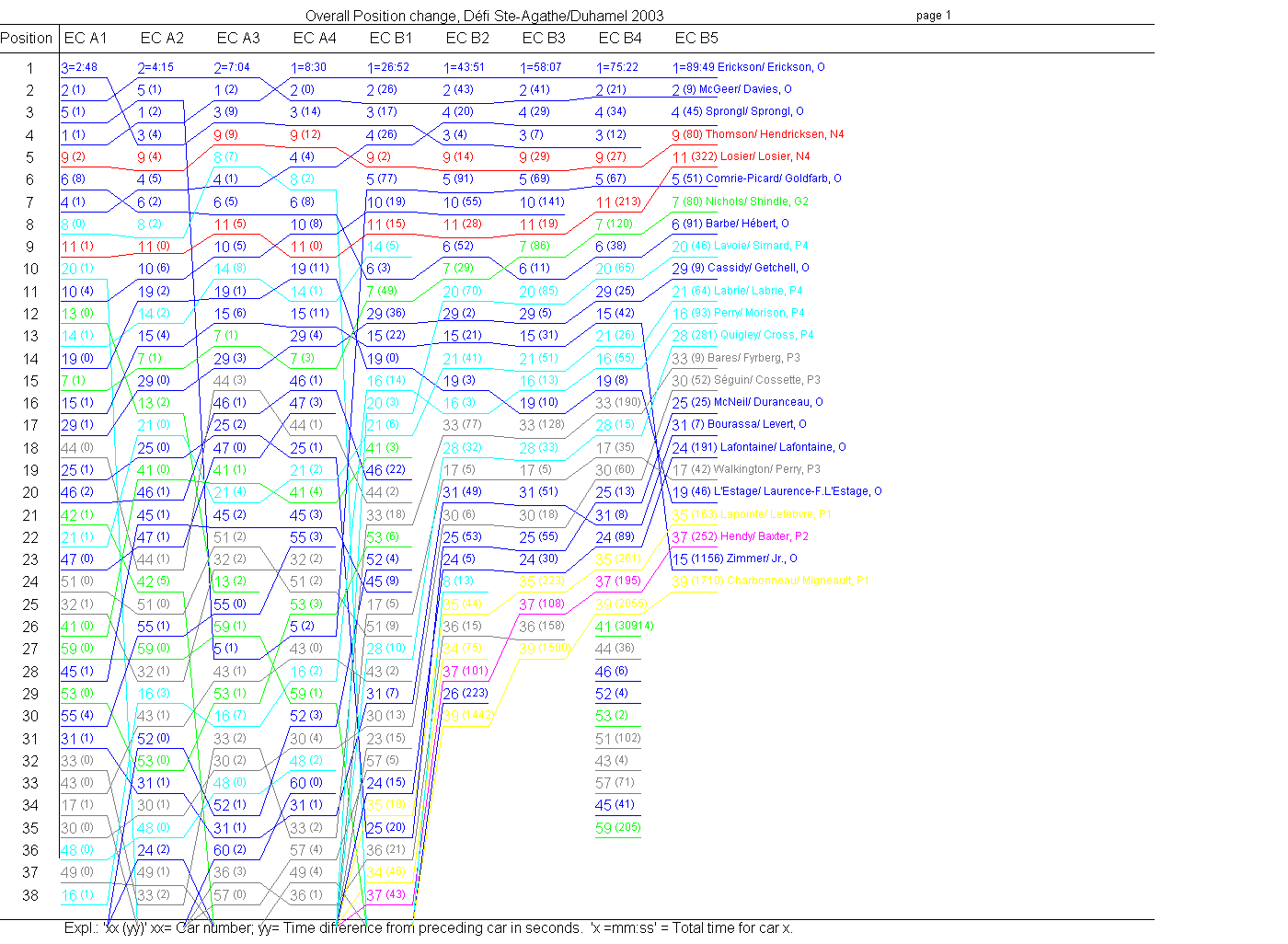Image resolution: width=1288 pixels, height=944 pixels.
Task: Click the EC B1 column header
Action: point(391,38)
